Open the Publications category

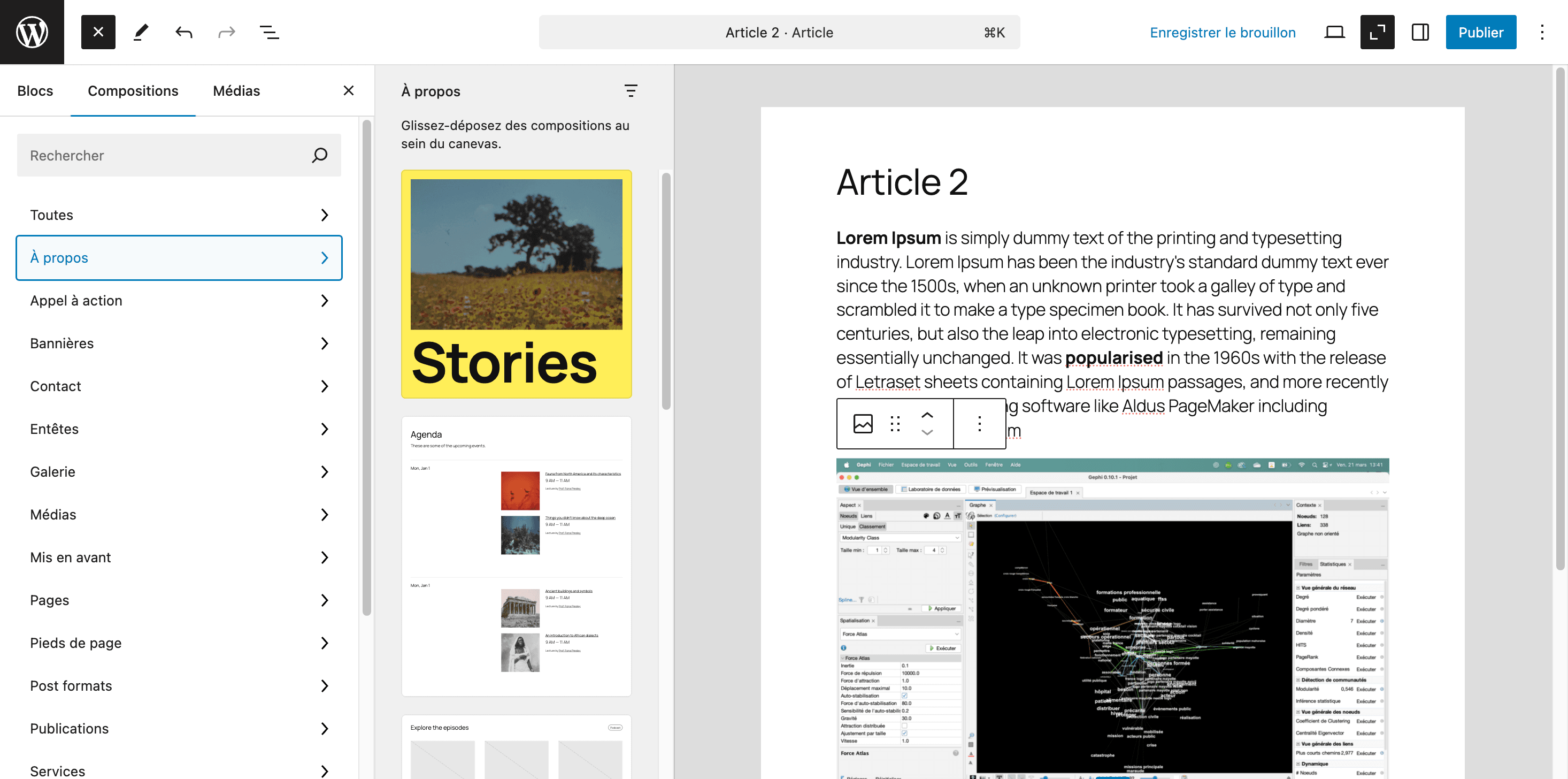point(179,729)
